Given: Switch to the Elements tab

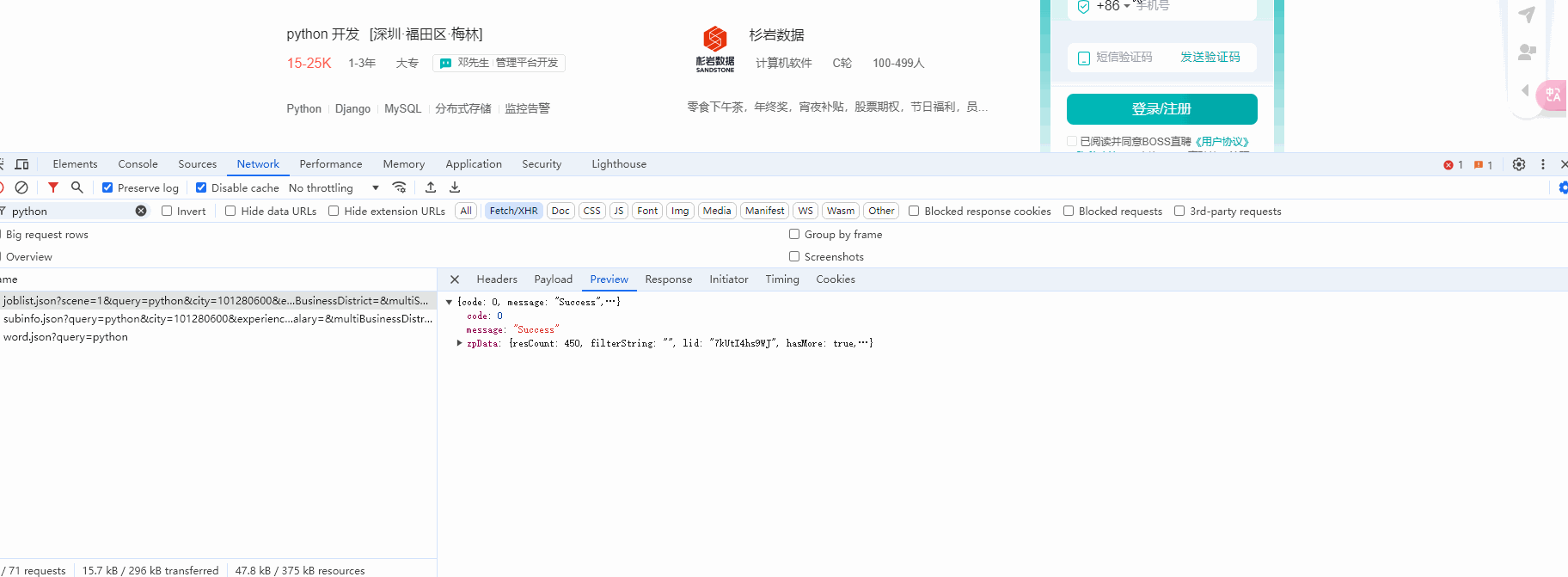Looking at the screenshot, I should 75,164.
